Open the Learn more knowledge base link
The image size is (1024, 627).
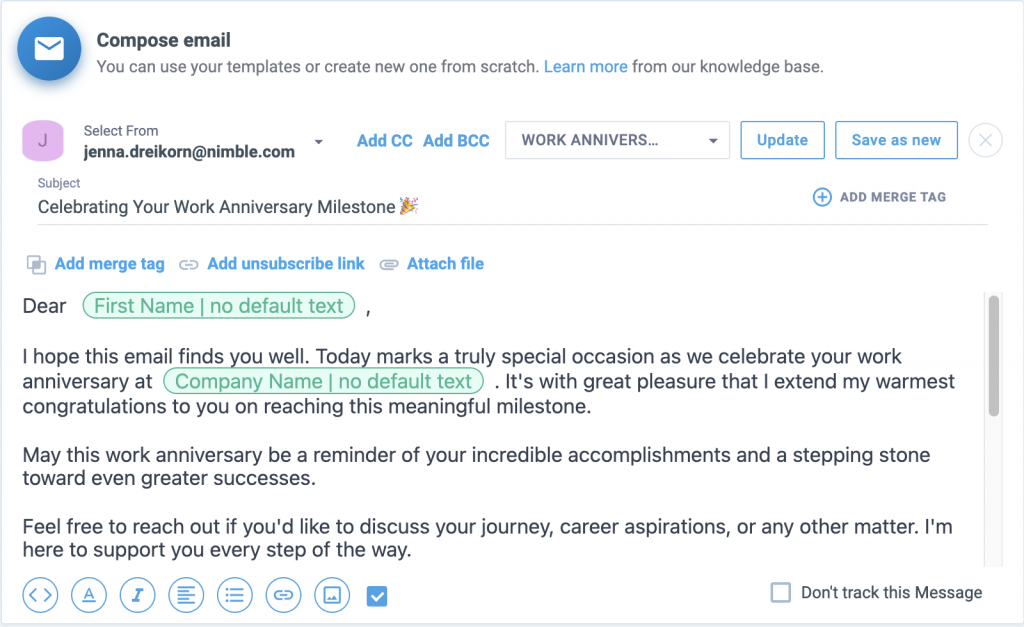coord(586,67)
